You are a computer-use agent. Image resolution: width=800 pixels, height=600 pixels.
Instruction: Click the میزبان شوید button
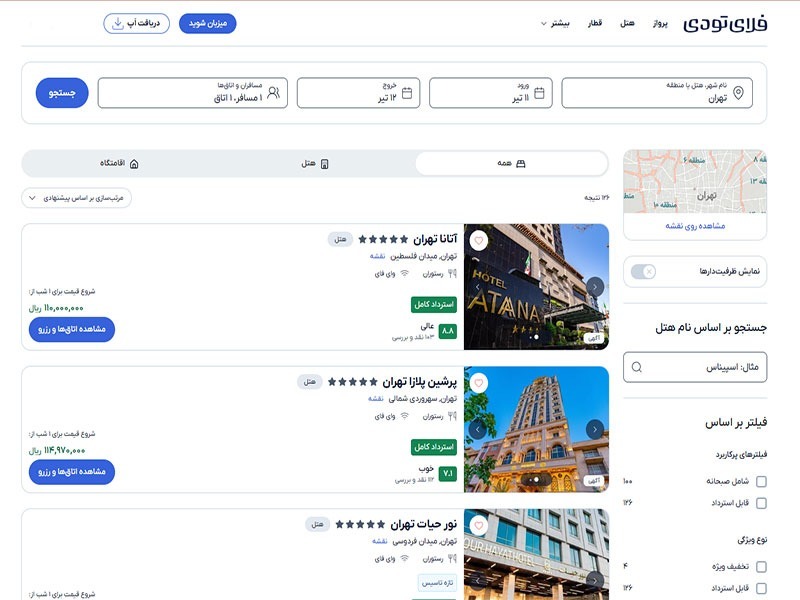pos(208,23)
